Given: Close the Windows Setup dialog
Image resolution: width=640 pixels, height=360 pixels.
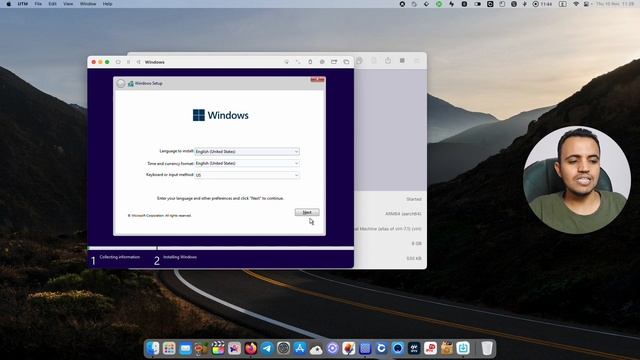Looking at the screenshot, I should point(317,80).
